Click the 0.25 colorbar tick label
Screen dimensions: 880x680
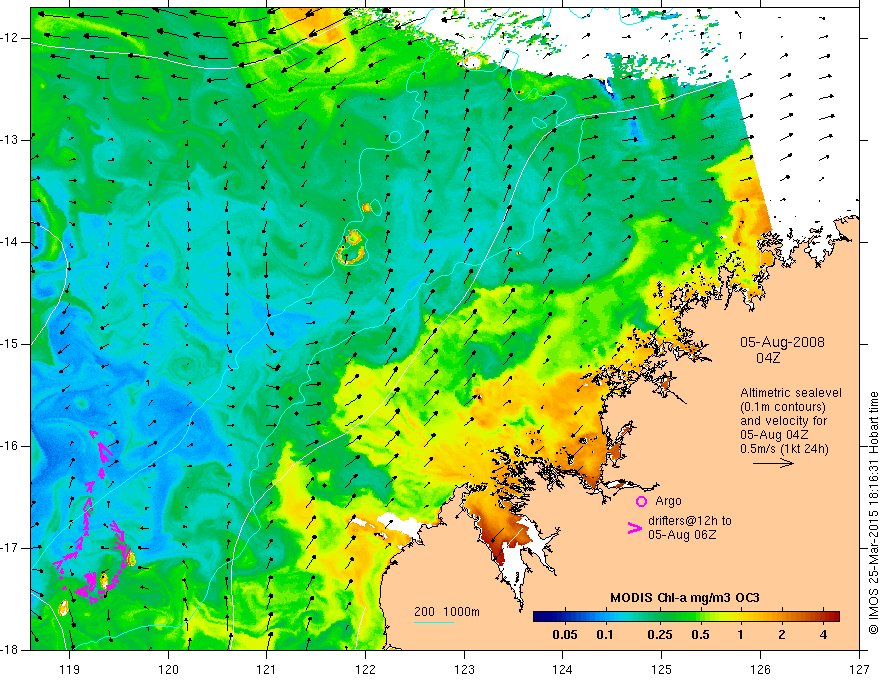pos(659,635)
